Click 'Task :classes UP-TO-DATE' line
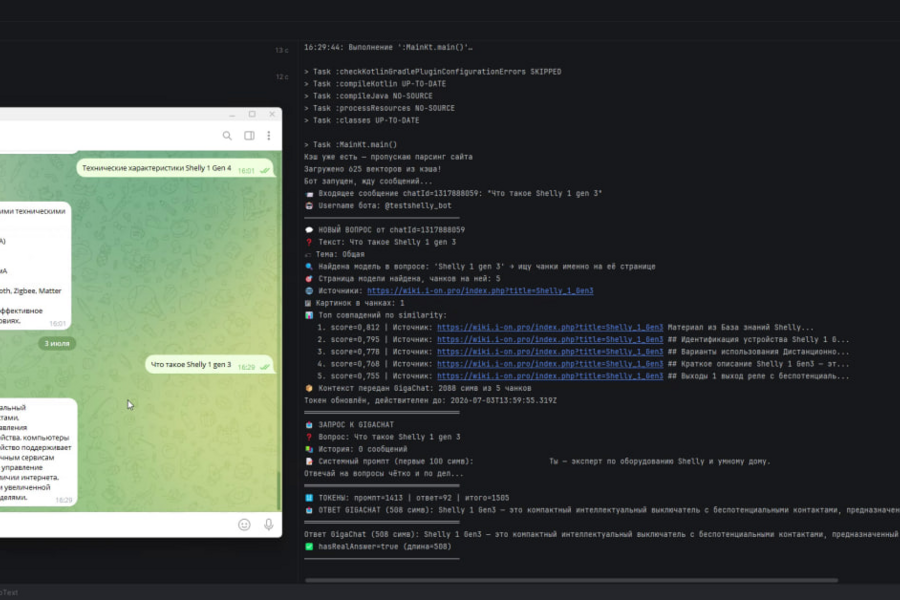The image size is (900, 600). coord(362,121)
